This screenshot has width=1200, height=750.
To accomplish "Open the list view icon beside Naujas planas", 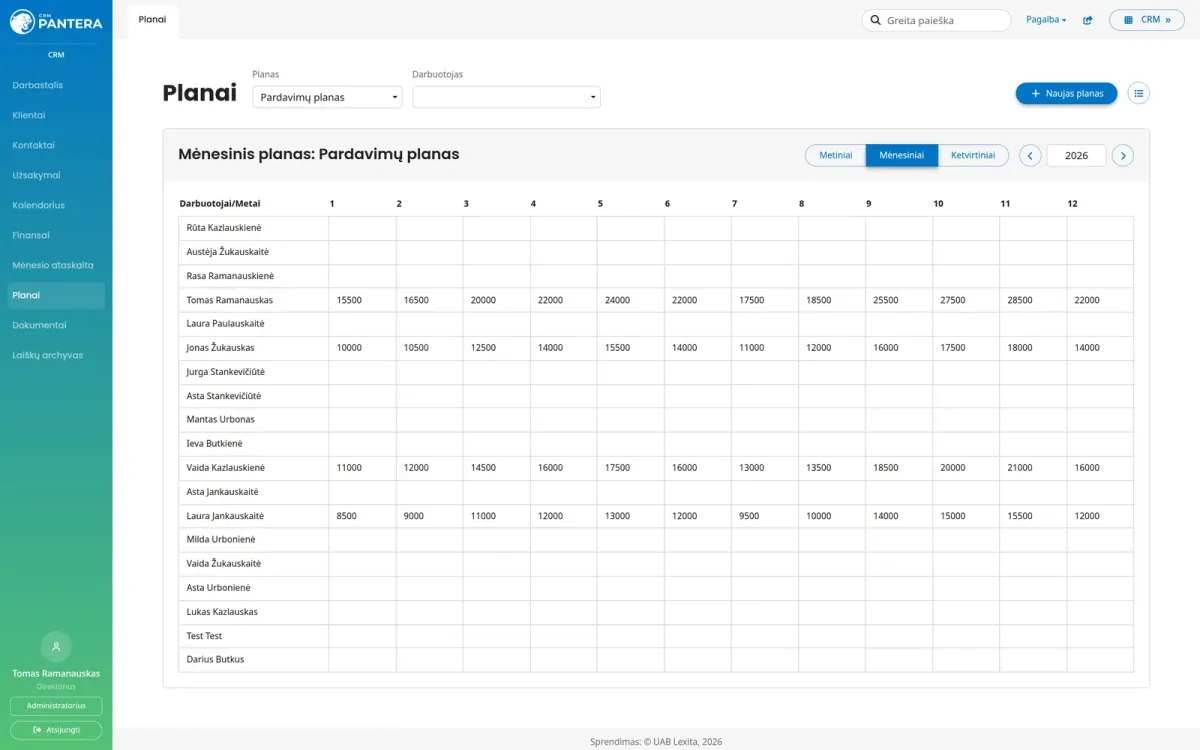I will [1138, 93].
